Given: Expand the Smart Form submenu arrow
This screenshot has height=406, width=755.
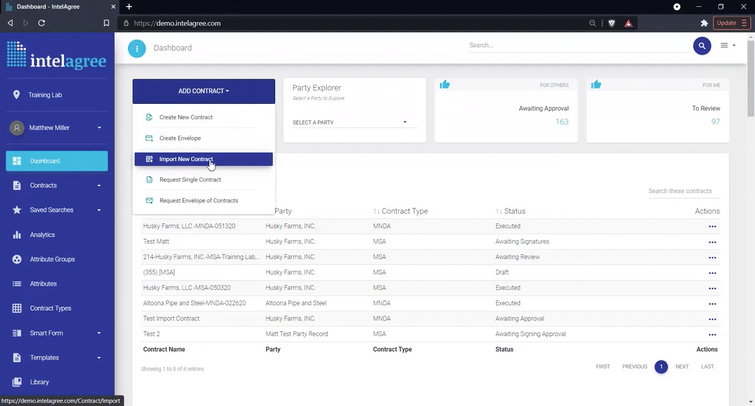Looking at the screenshot, I should 99,333.
